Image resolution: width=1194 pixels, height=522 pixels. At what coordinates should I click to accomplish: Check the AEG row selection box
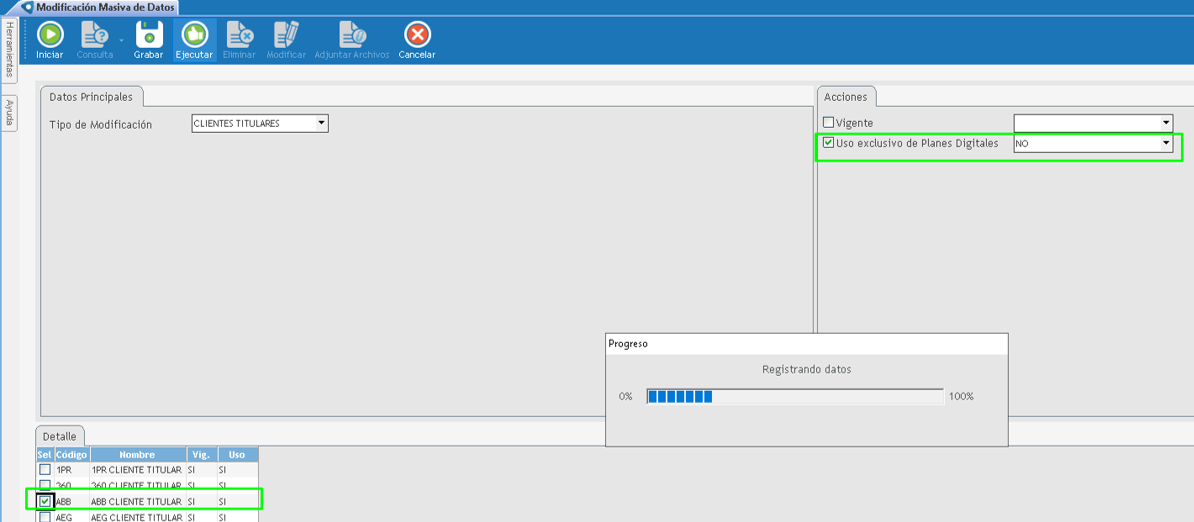point(46,517)
